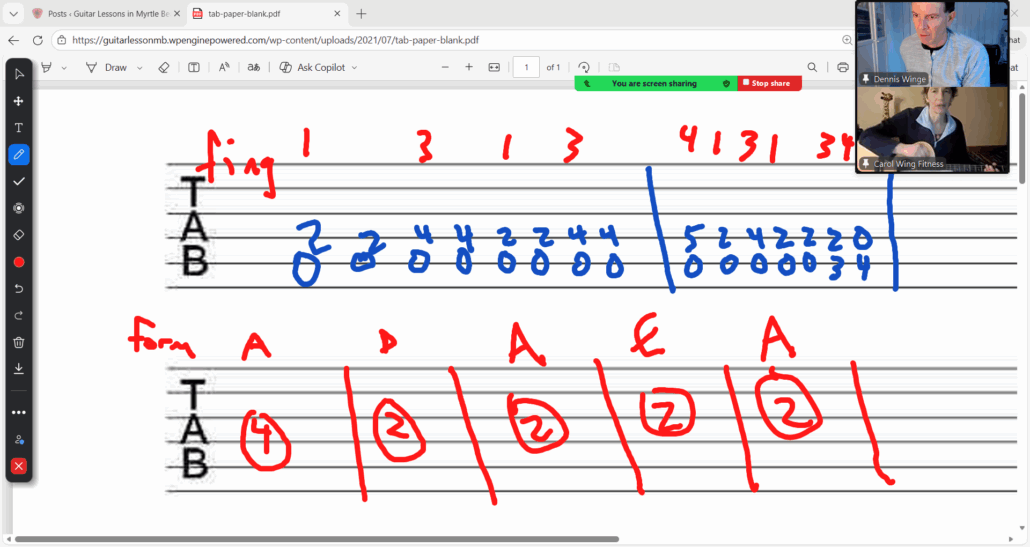Expand the Draw tool options dropdown
Image resolution: width=1030 pixels, height=547 pixels.
[x=140, y=67]
